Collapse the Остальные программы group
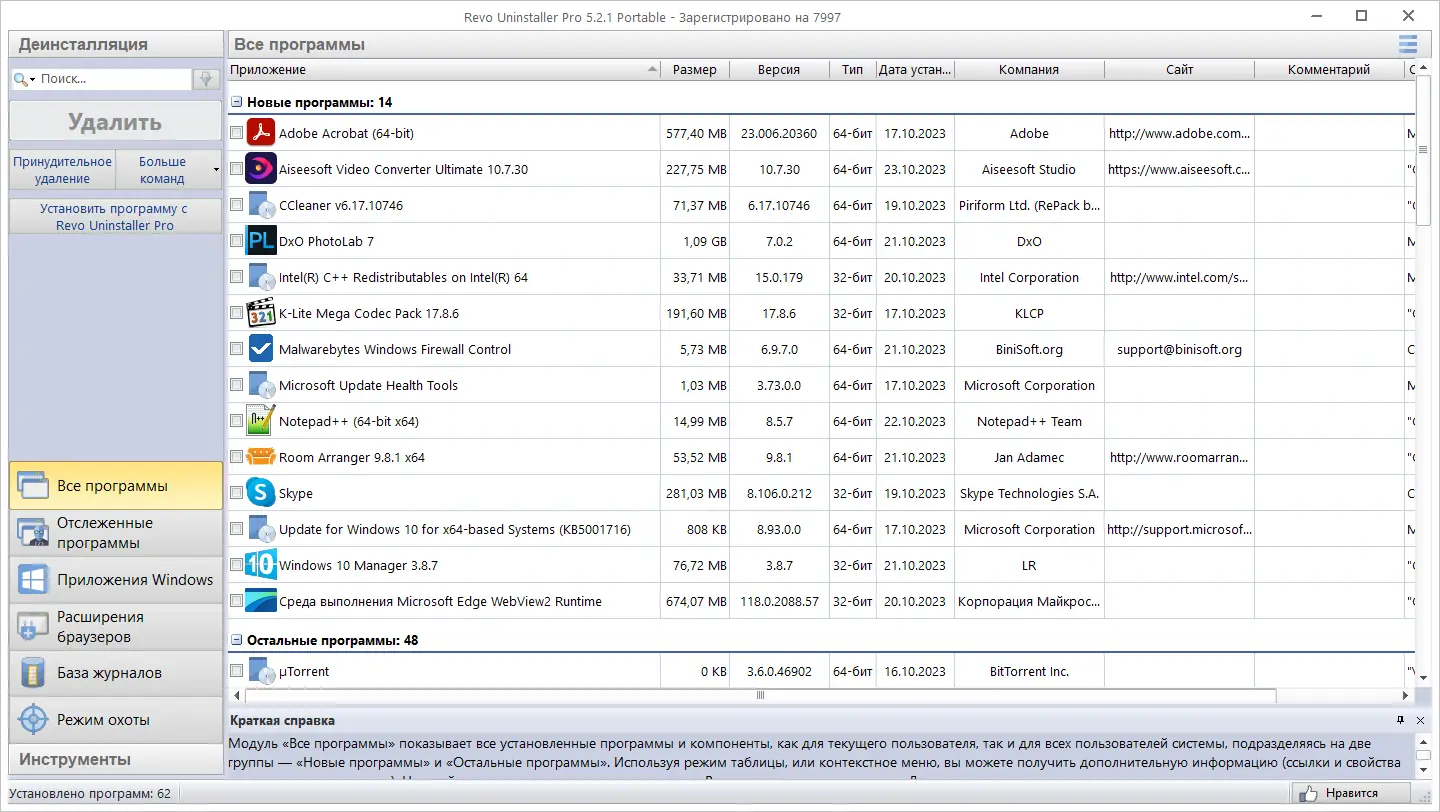1440x812 pixels. pyautogui.click(x=237, y=640)
